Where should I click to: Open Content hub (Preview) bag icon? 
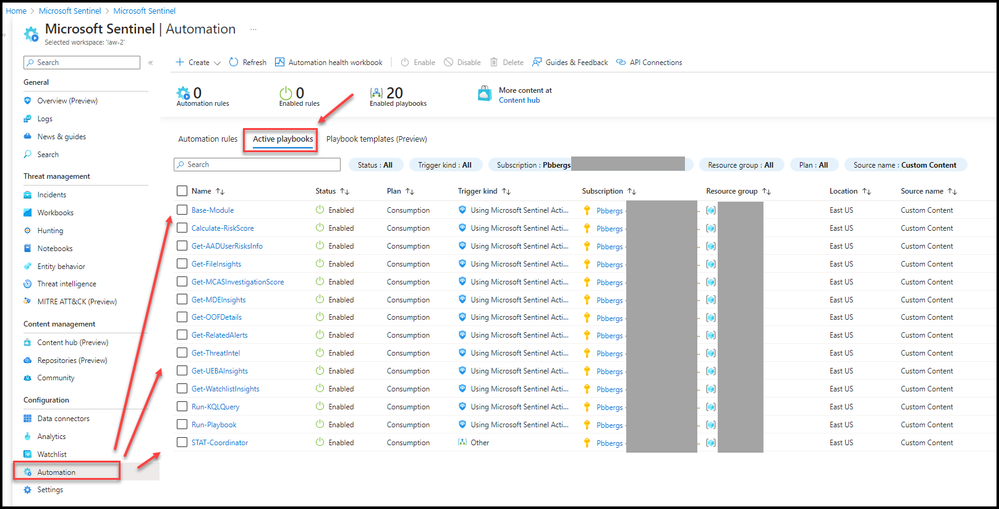point(27,342)
